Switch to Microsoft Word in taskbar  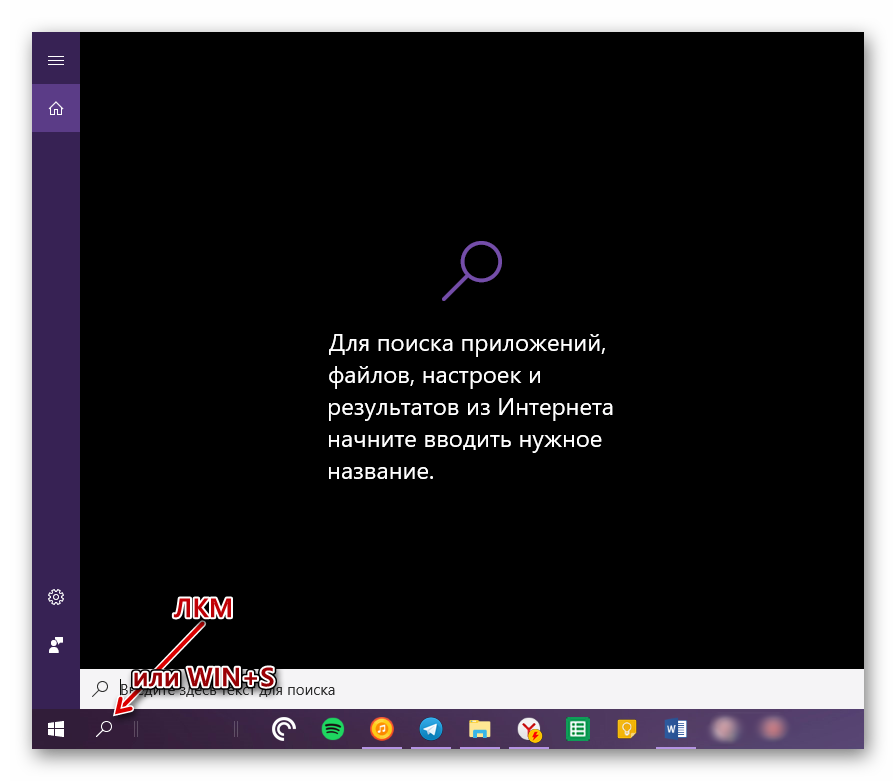674,730
